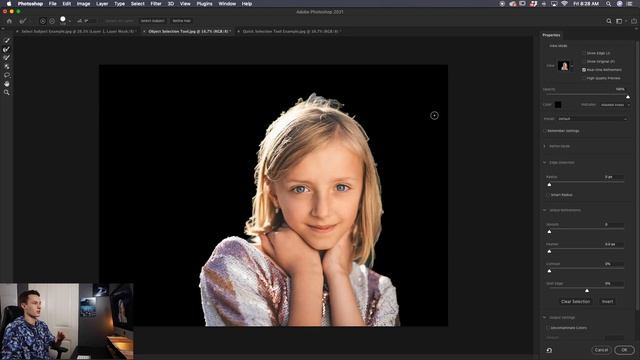Click the Smooth slider handle
640x360 pixels.
[549, 231]
